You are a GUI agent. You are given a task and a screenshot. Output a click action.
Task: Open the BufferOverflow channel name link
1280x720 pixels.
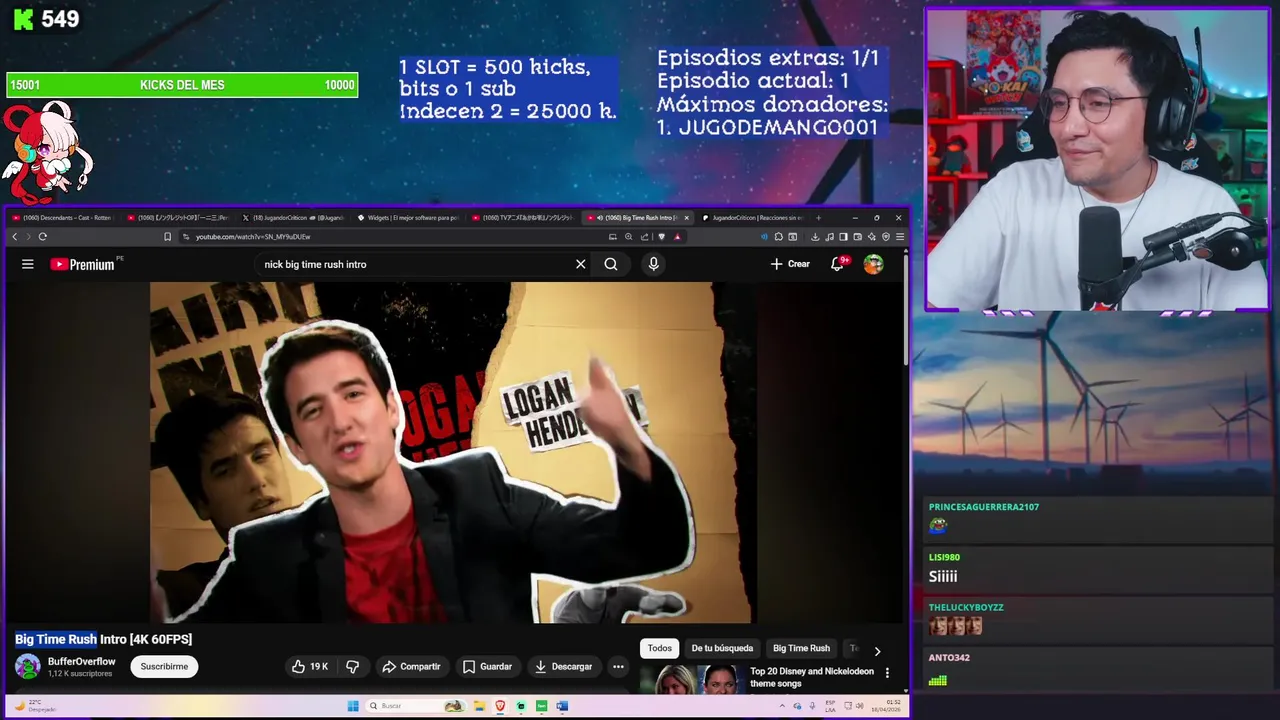[x=82, y=661]
